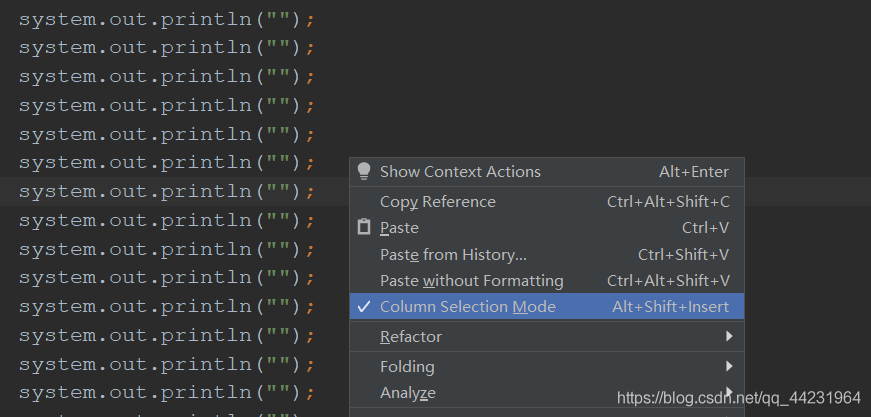Expand the Analyze submenu arrow

[x=729, y=392]
